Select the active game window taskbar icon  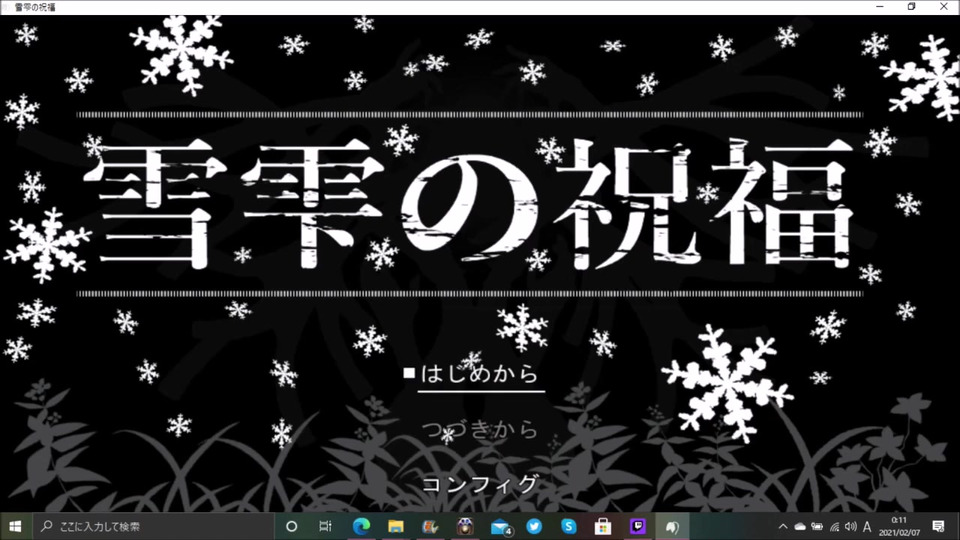click(x=672, y=527)
